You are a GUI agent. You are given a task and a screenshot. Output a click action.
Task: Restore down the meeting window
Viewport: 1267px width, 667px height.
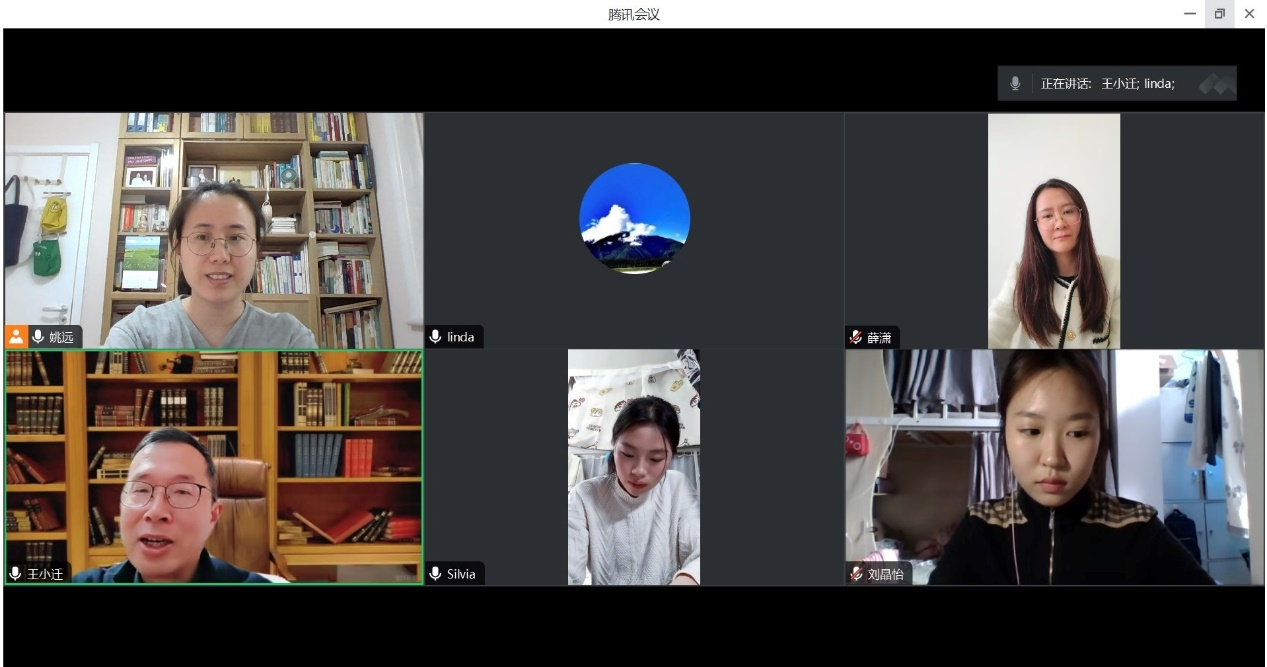[x=1219, y=14]
